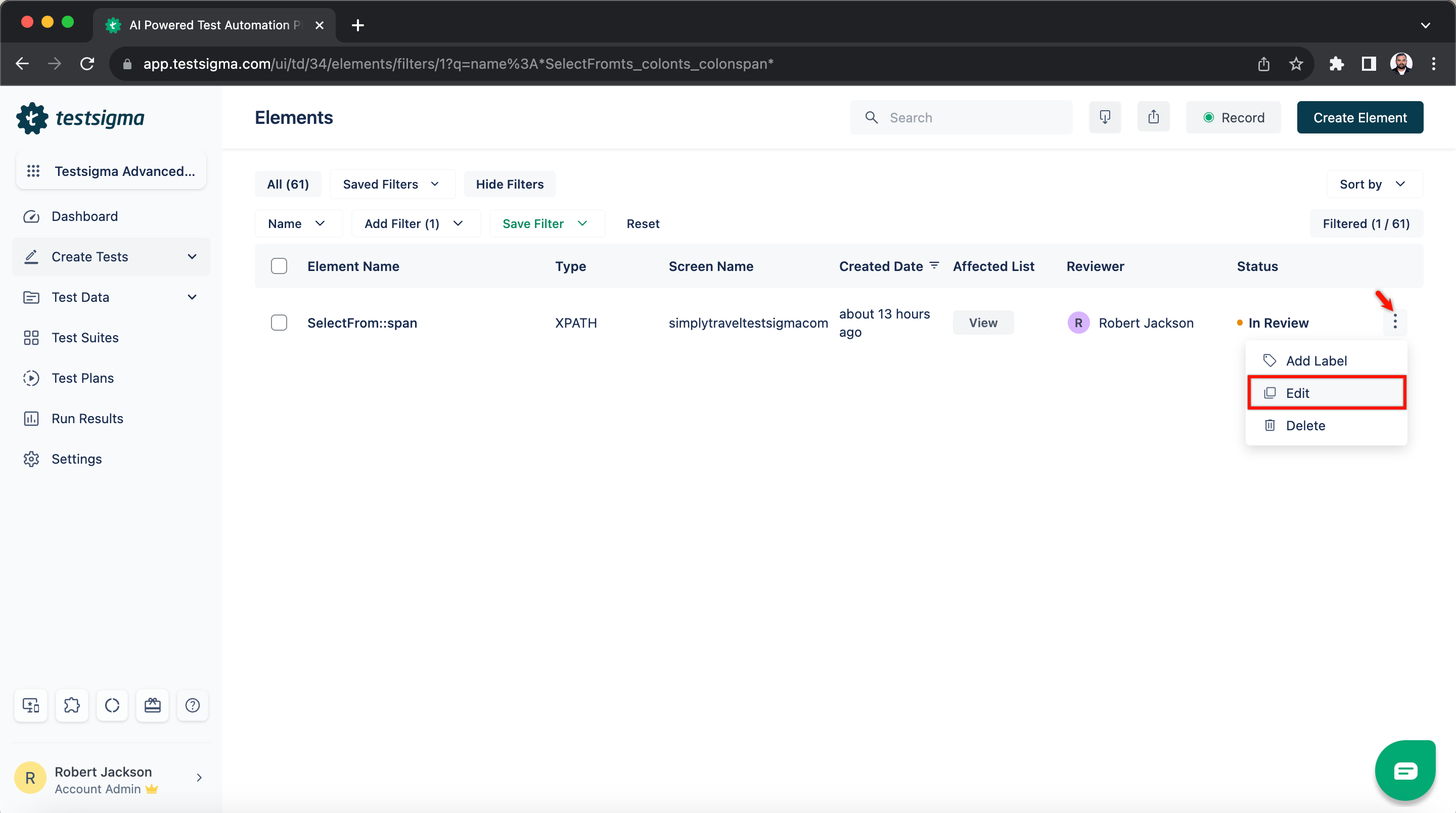Open the agent monitor icon in the sidebar footer
The height and width of the screenshot is (813, 1456).
coord(30,705)
